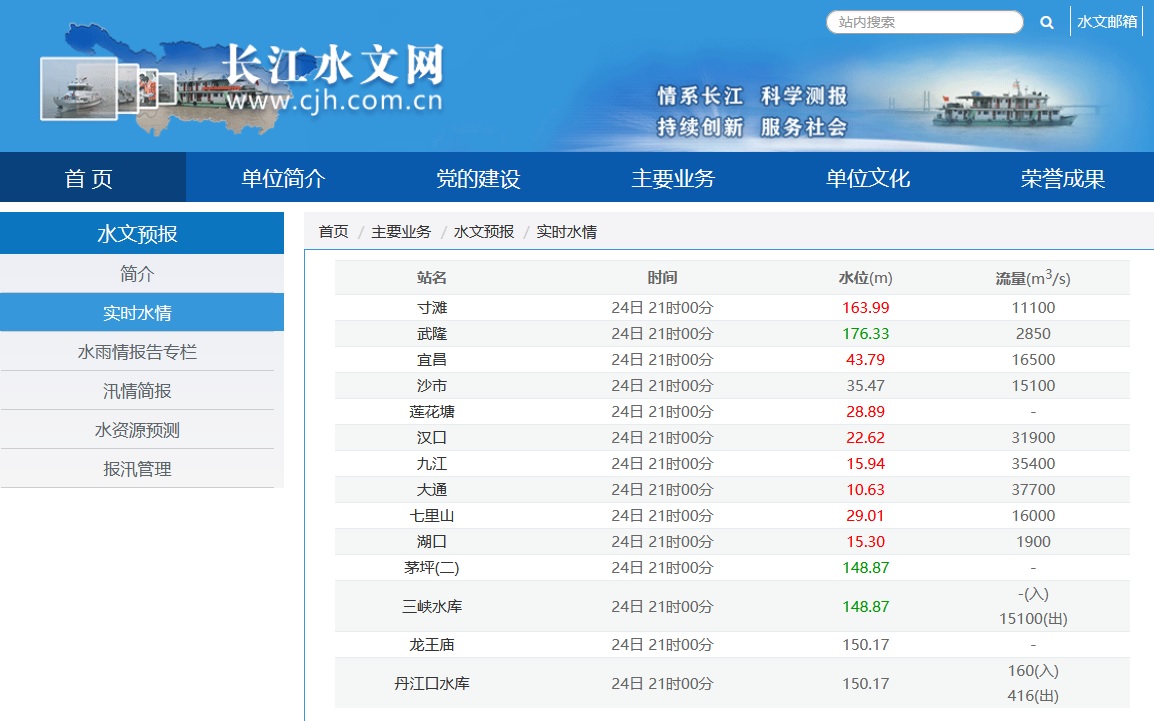Select the 寸滩 station name
The height and width of the screenshot is (721, 1154).
click(x=432, y=308)
